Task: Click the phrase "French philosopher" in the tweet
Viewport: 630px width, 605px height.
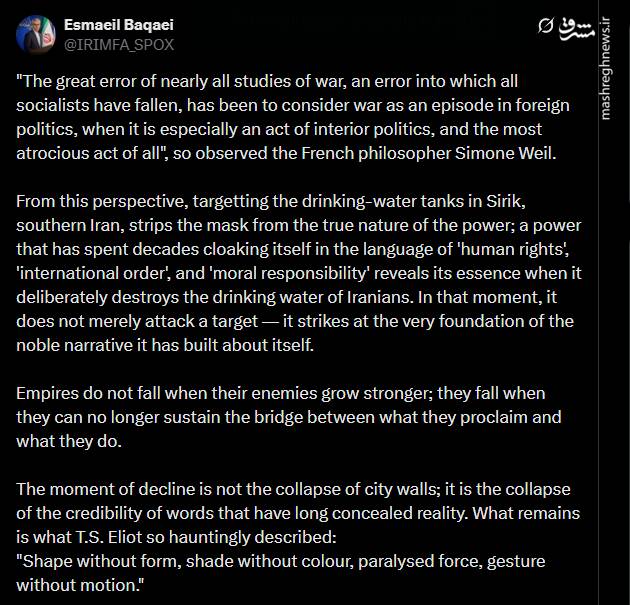Action: tap(376, 153)
